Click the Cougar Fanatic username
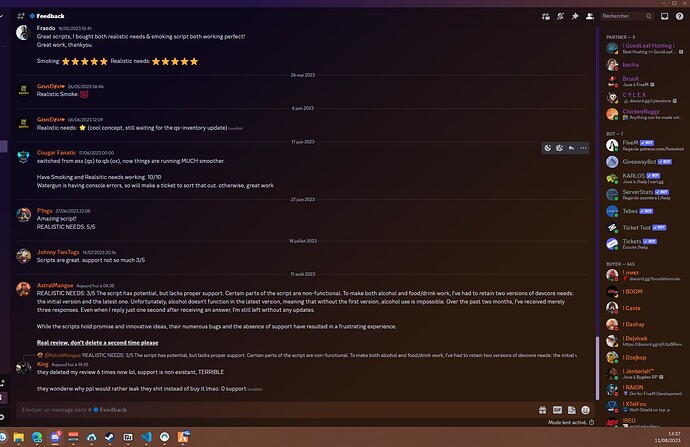690x447 pixels. (56, 153)
